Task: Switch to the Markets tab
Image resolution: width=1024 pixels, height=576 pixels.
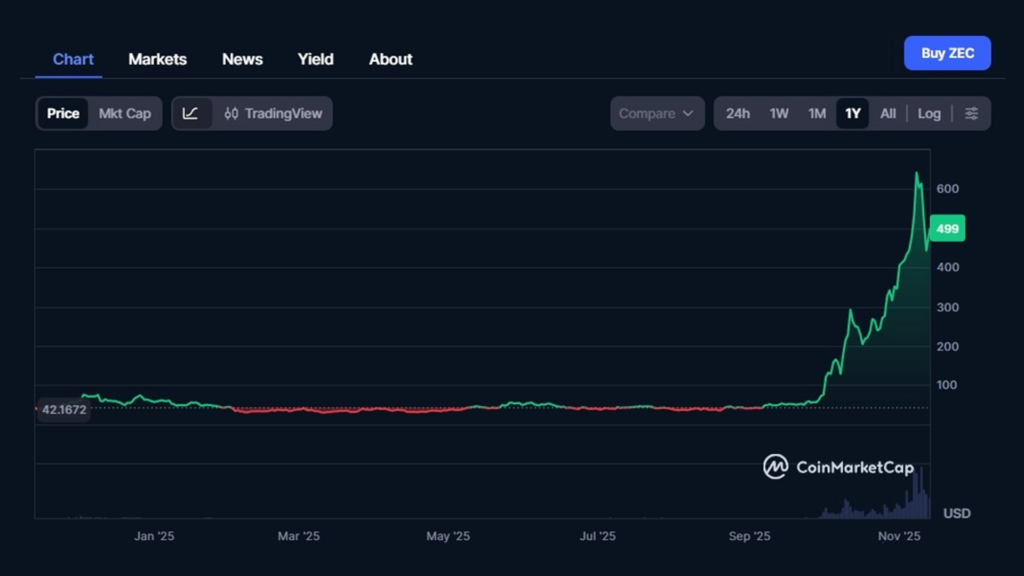Action: (157, 59)
